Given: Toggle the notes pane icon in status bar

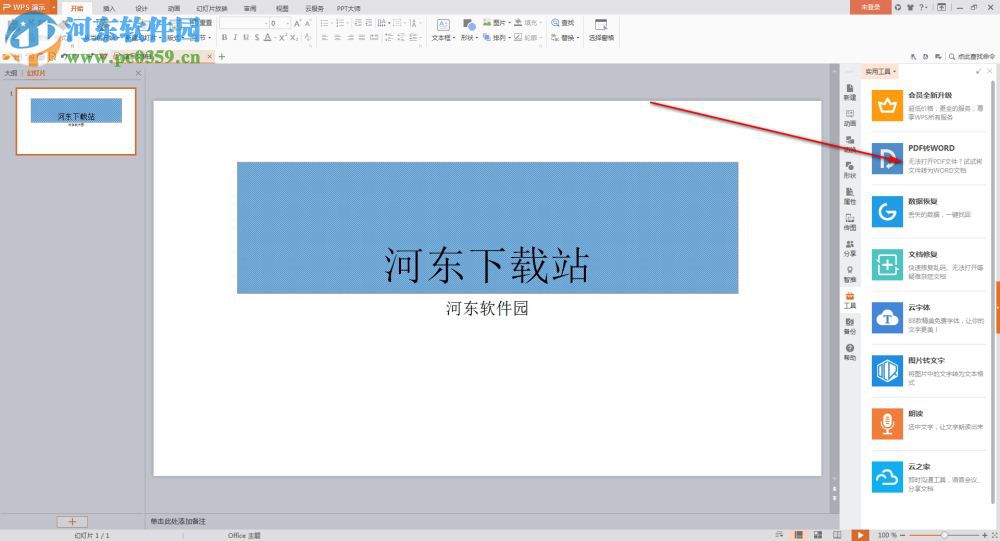Looking at the screenshot, I should coord(779,535).
